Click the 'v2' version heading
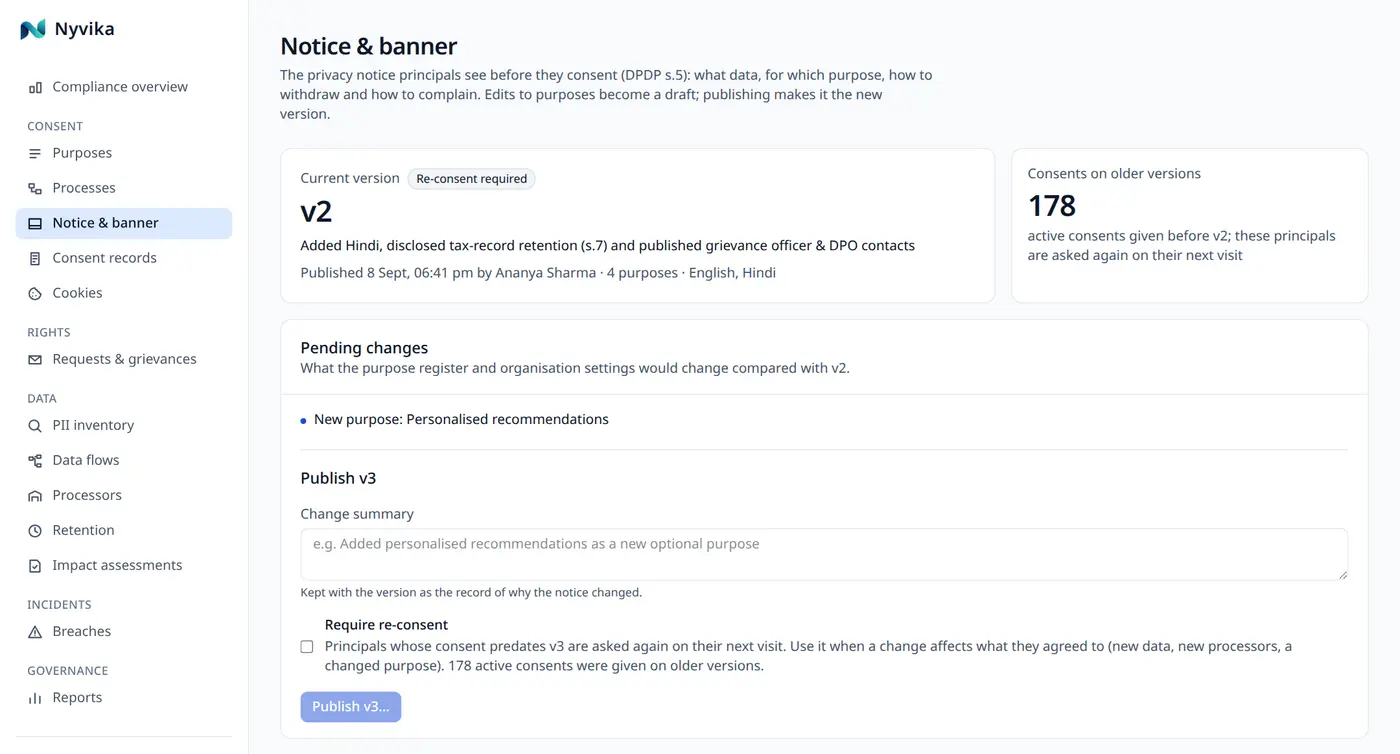1400x754 pixels. (316, 212)
